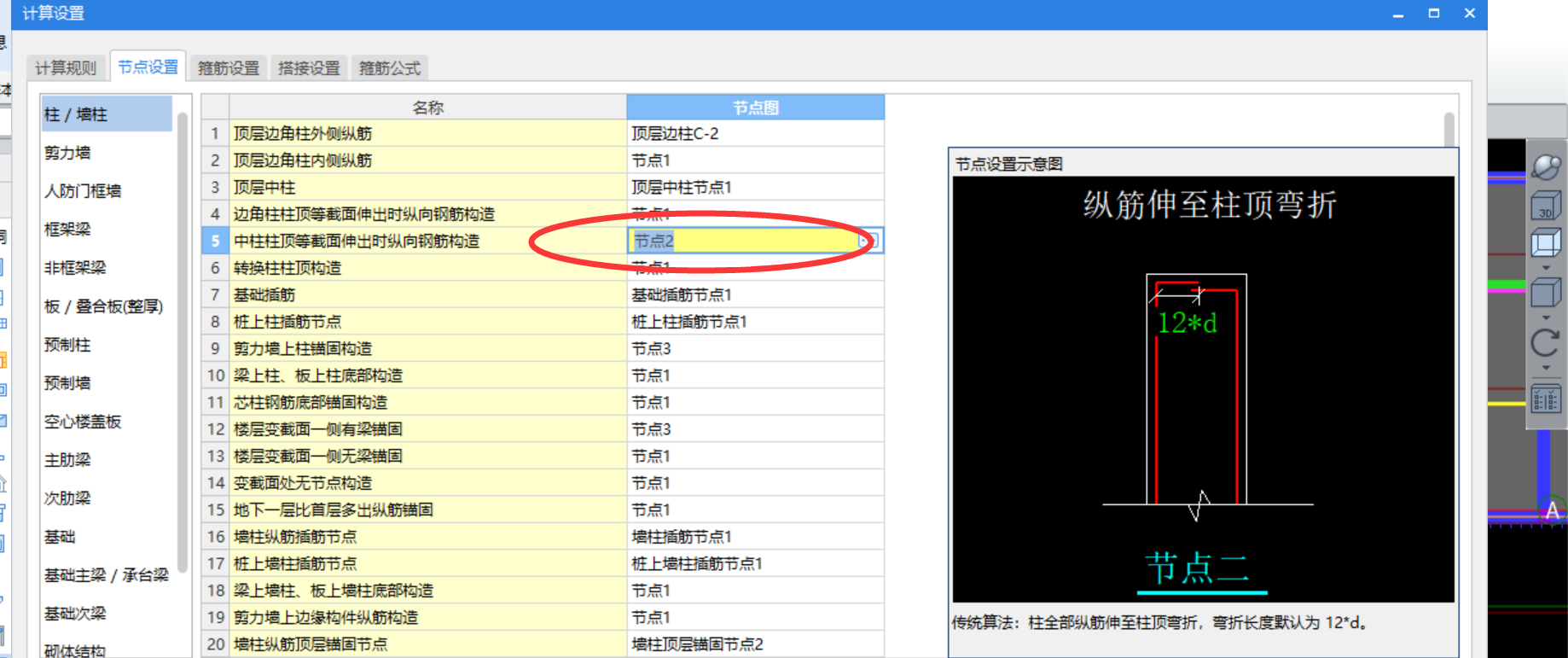
Task: Click the 节点图 column header
Action: 756,108
